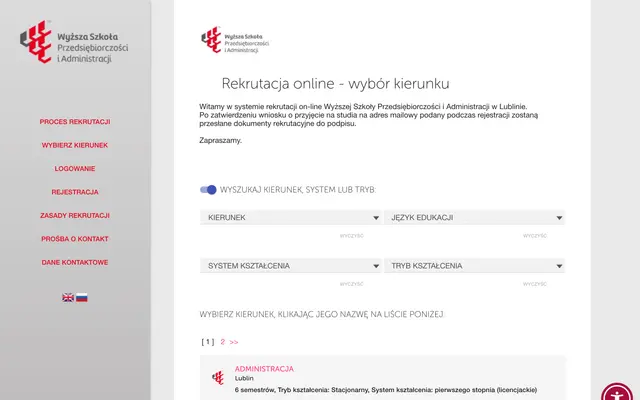Click the WSPA logo in the sidebar
Screen dimensions: 640x400
tap(74, 42)
